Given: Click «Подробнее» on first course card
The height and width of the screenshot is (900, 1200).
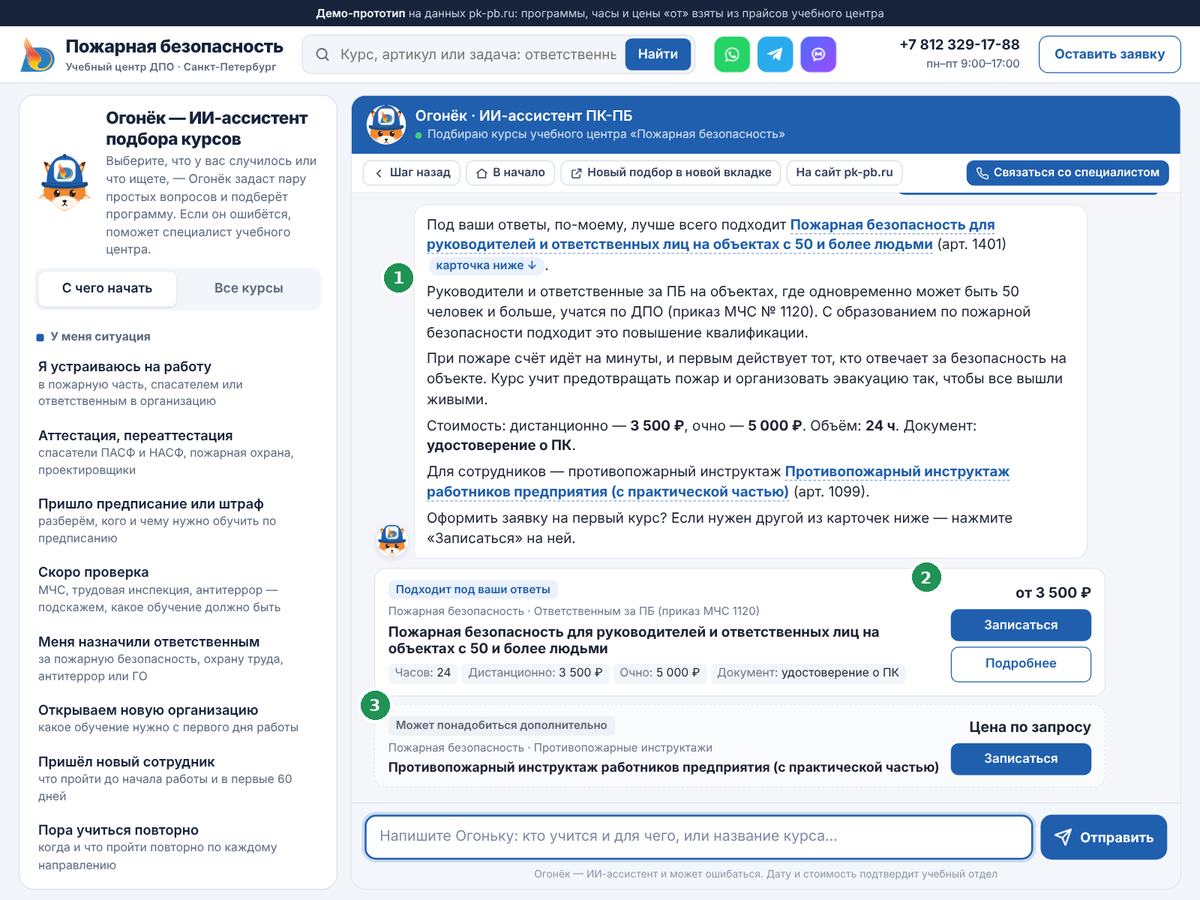Looking at the screenshot, I should (x=1020, y=663).
